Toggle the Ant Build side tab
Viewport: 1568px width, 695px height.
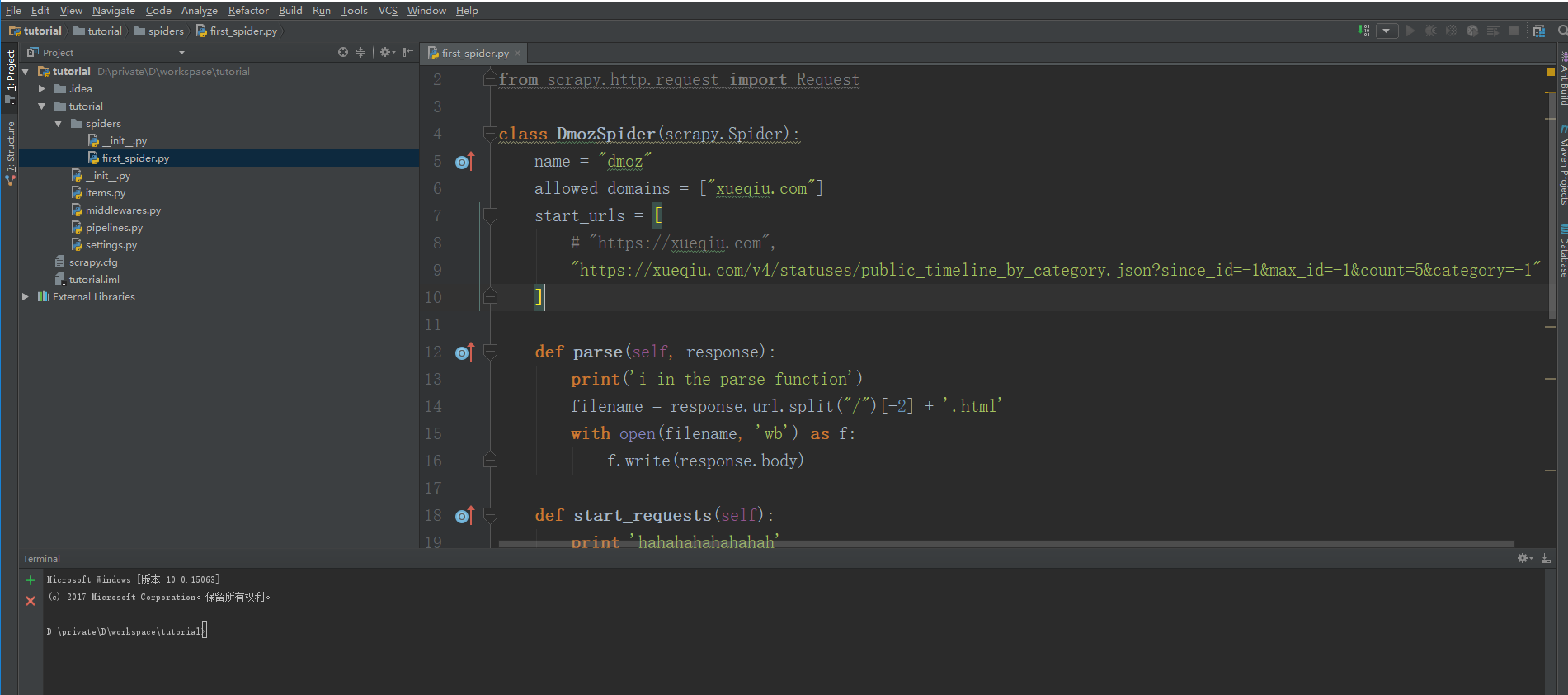[x=1563, y=80]
